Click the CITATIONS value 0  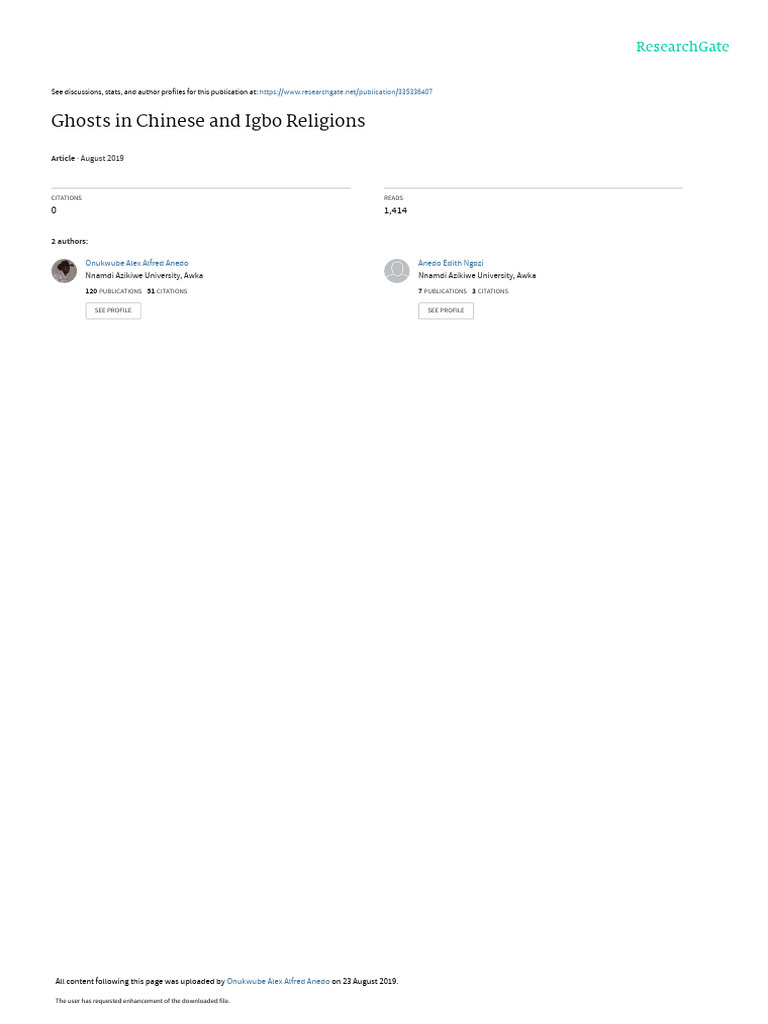[54, 210]
